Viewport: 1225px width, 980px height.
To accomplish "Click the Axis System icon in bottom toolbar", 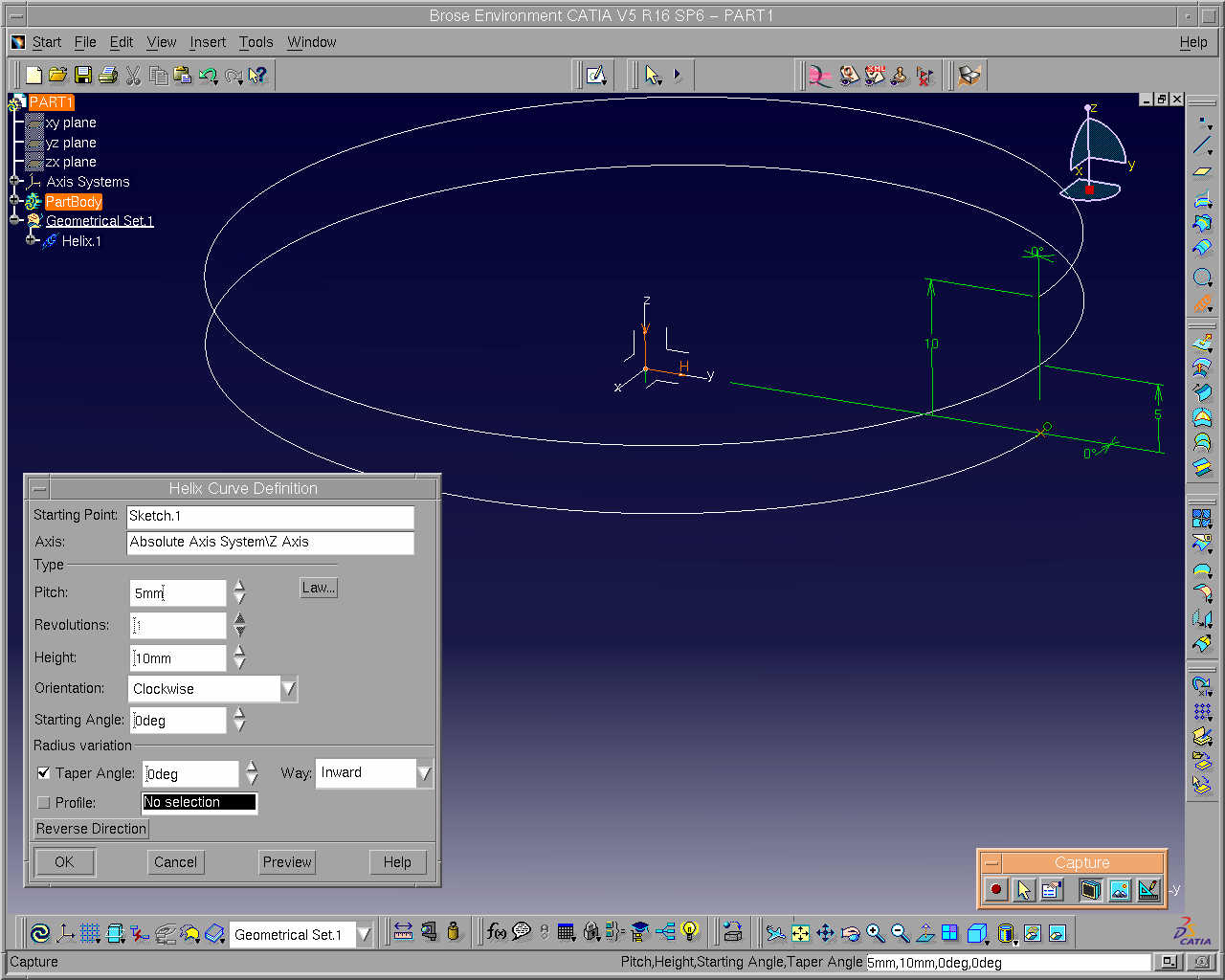I will (65, 933).
